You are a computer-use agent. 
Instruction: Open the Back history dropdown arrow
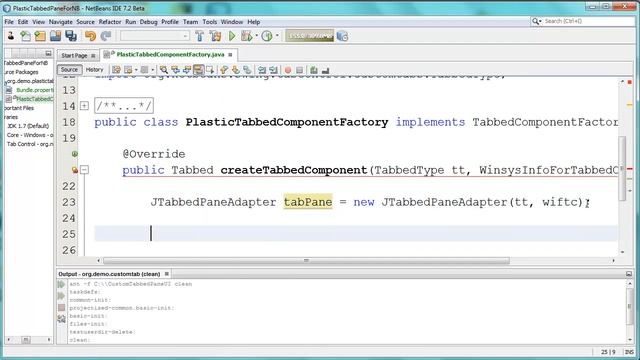[136, 70]
